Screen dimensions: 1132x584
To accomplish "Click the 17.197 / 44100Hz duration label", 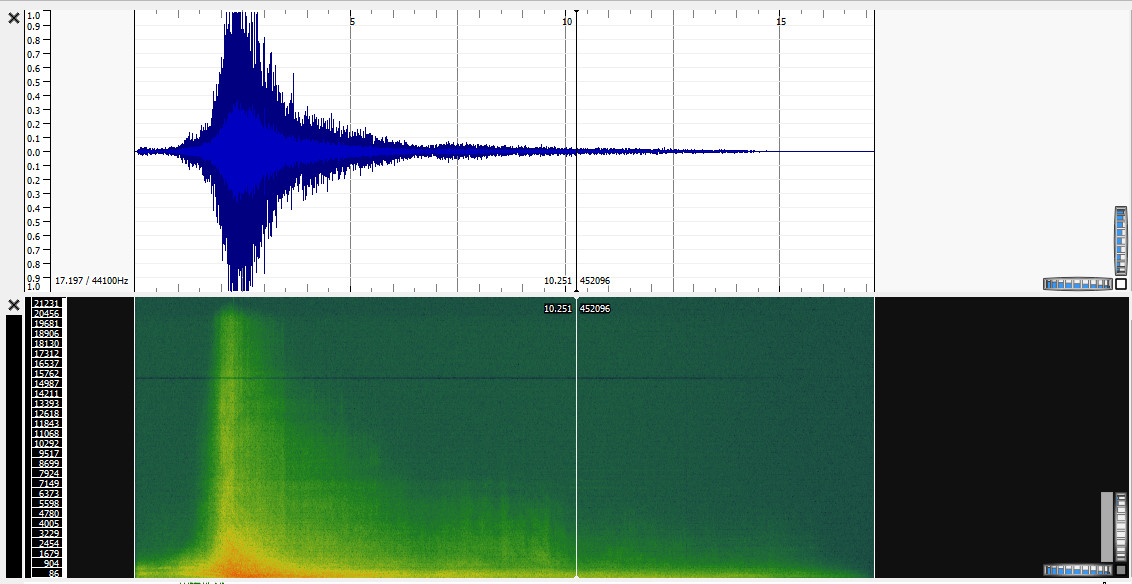I will [91, 281].
